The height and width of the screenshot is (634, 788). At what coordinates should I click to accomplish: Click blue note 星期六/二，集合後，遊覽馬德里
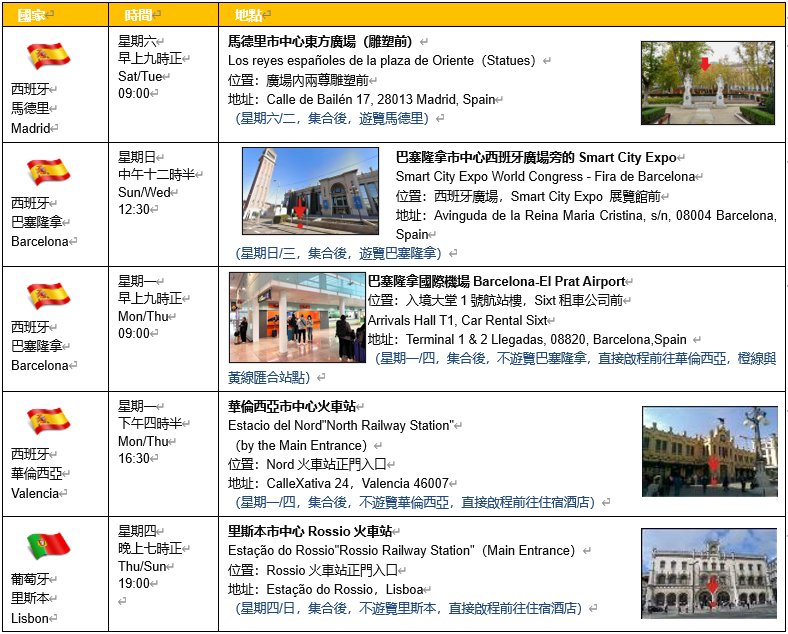click(x=334, y=119)
